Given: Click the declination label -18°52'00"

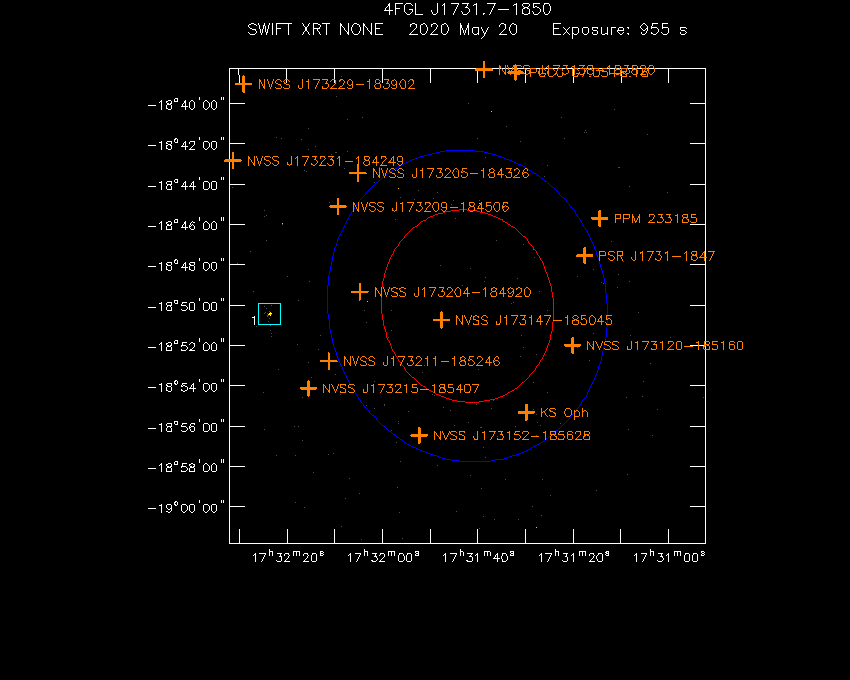Looking at the screenshot, I should (x=186, y=347).
